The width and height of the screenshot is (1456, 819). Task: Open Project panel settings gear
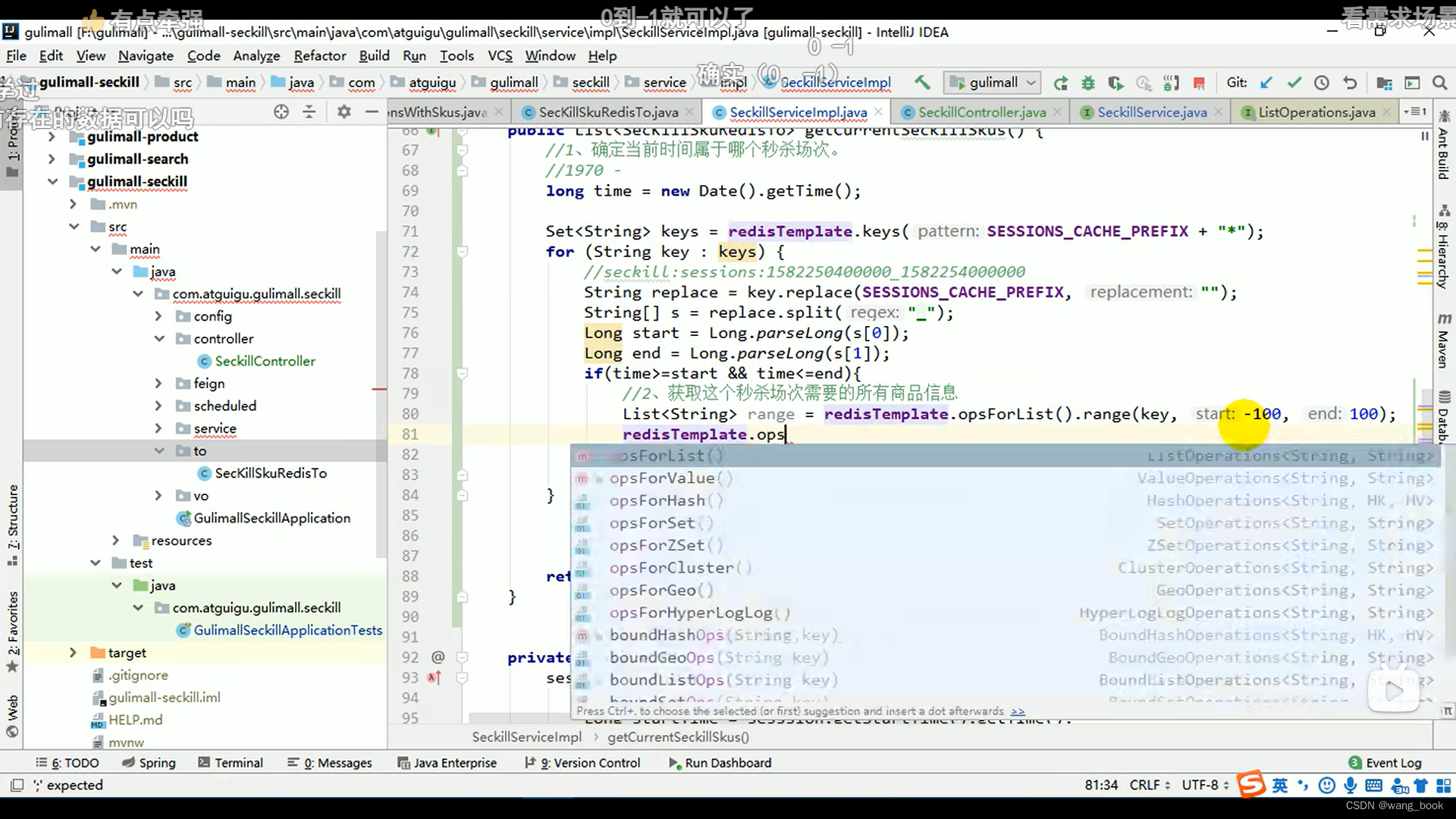(x=344, y=111)
